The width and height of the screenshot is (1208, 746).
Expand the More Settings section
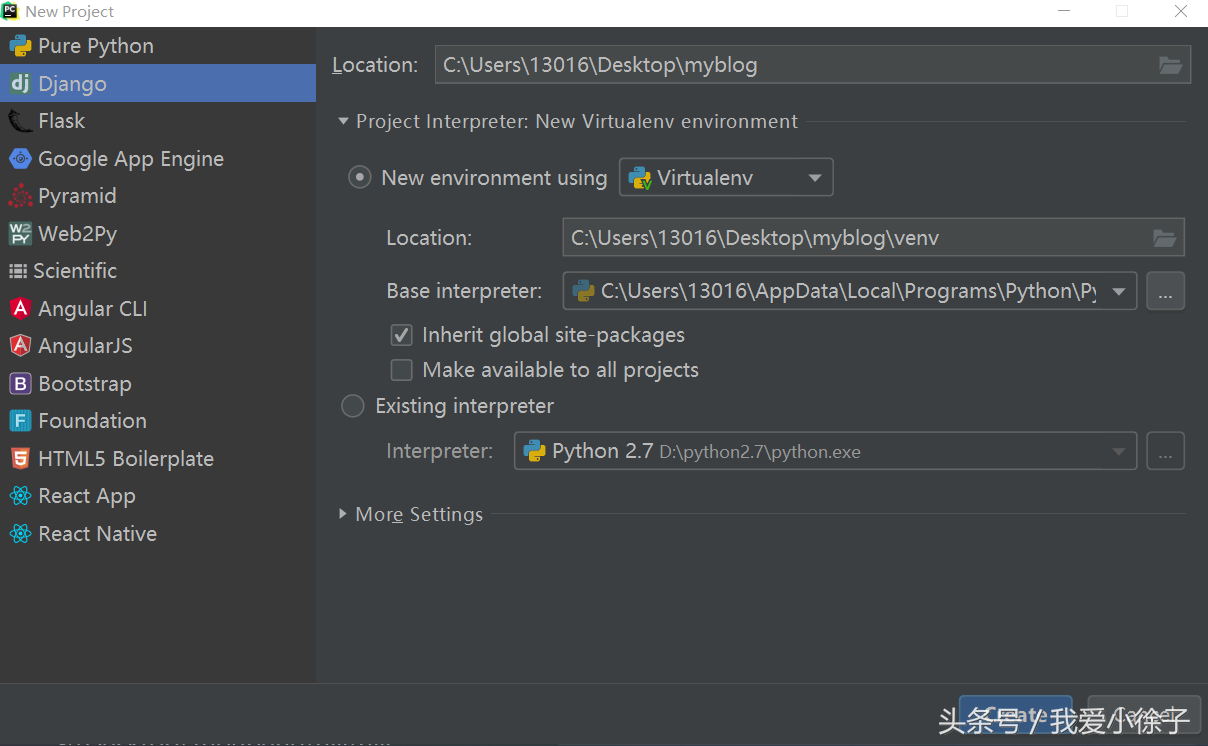point(344,514)
